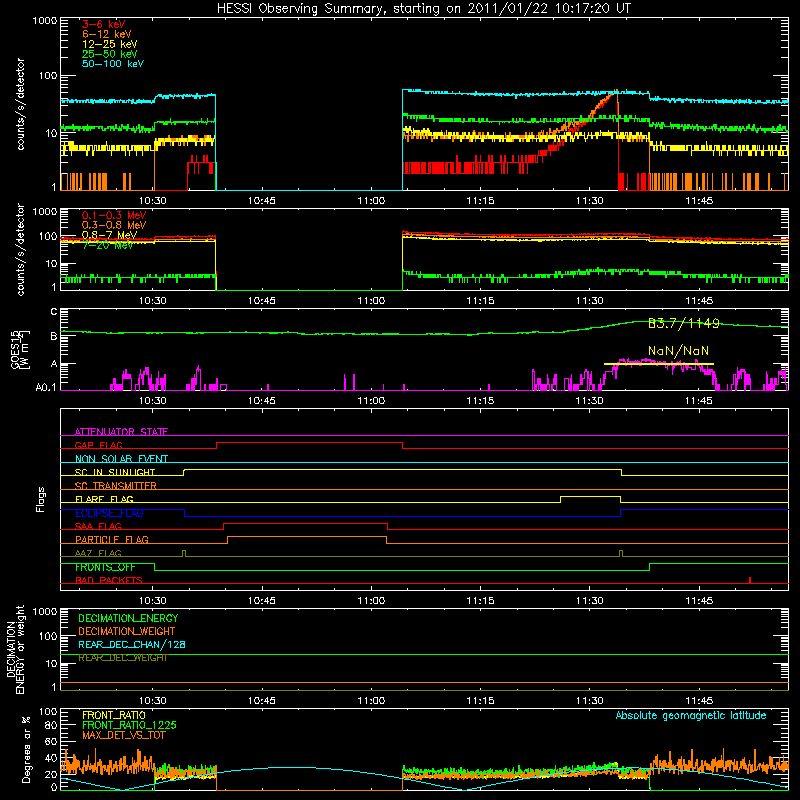Select the FLARE_FLAG label
The width and height of the screenshot is (800, 800).
coord(104,499)
